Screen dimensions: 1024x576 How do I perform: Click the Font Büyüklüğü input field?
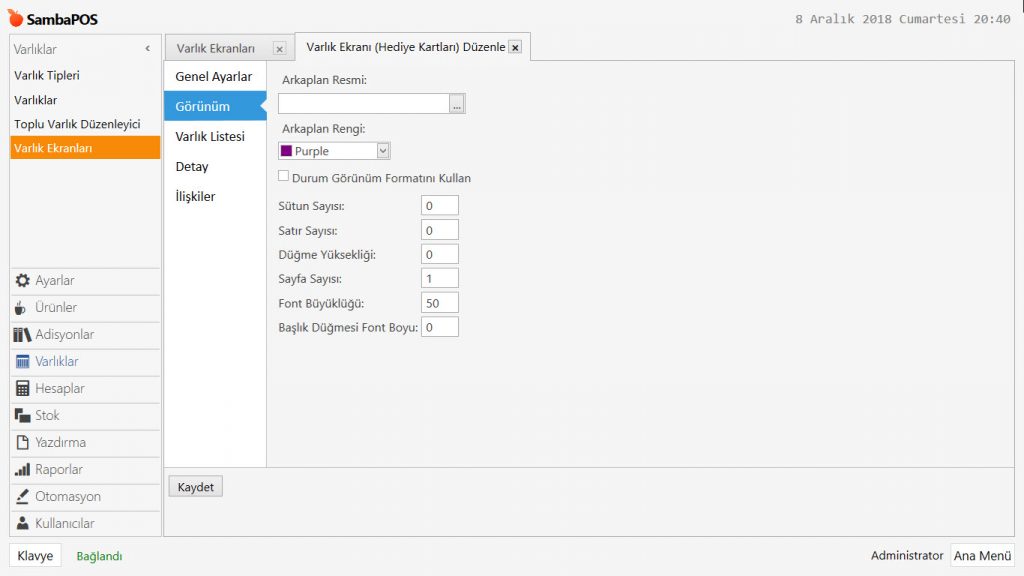click(440, 303)
